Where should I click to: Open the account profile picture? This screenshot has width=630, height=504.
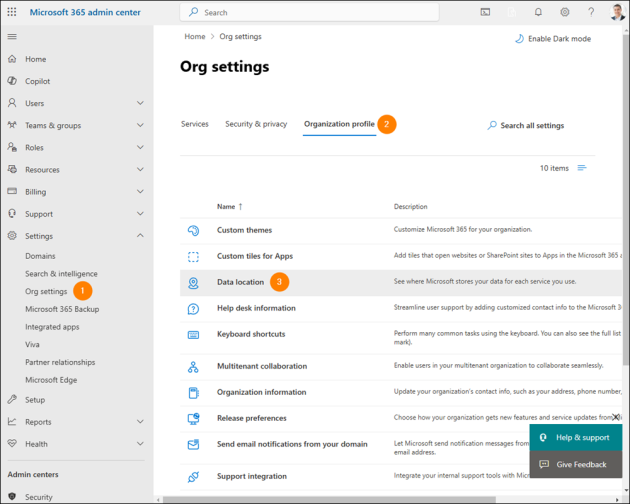tap(618, 12)
